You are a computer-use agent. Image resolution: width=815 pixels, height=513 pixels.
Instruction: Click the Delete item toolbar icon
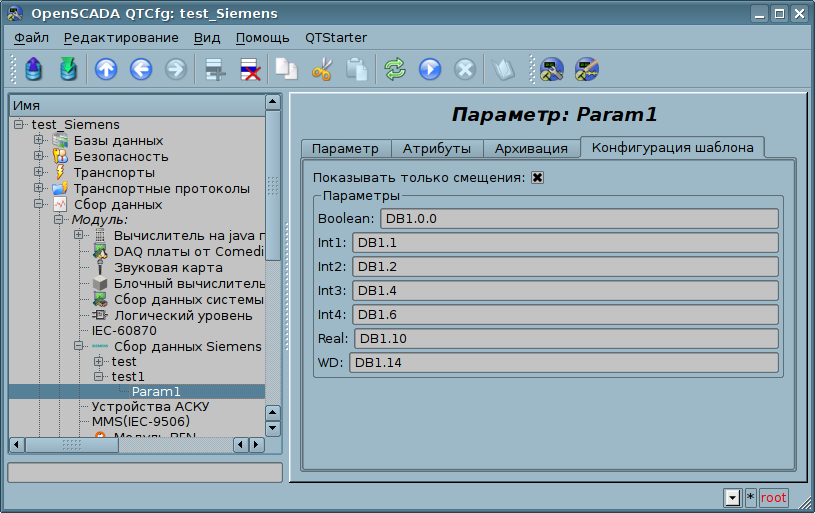pos(249,69)
